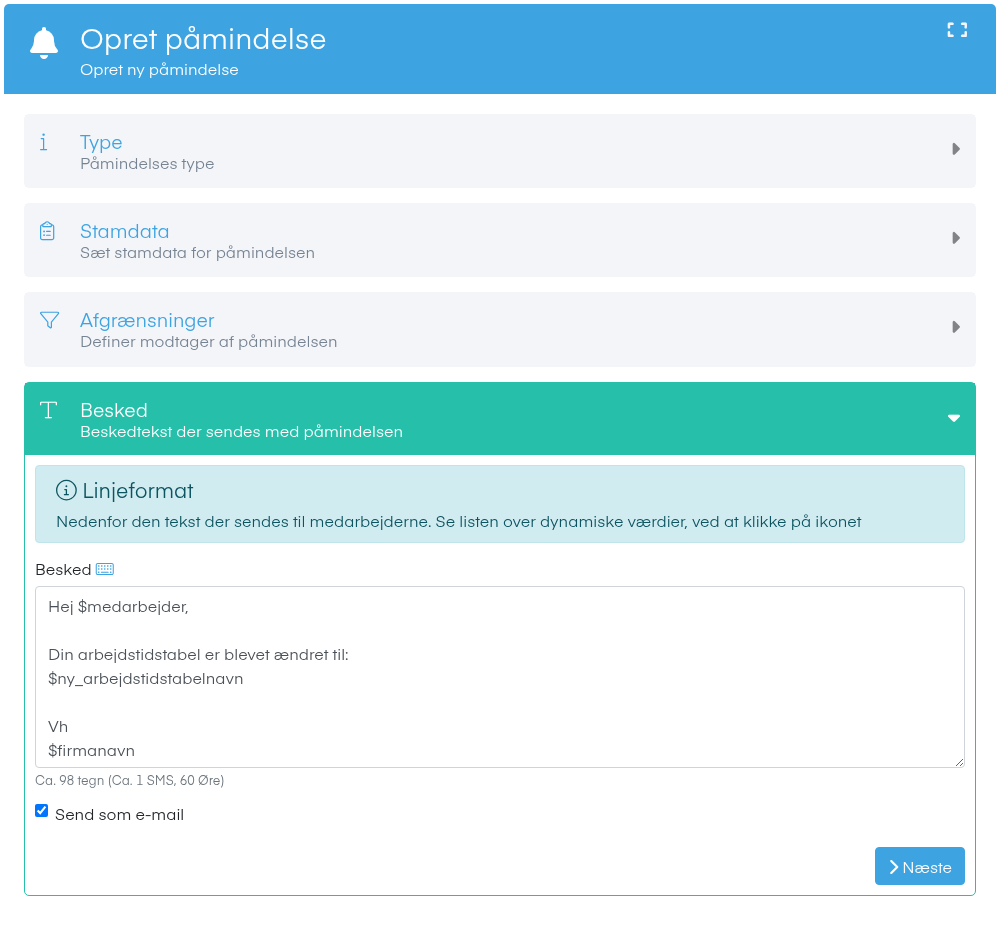Click inside the Besked message textarea
1000x935 pixels.
point(499,677)
